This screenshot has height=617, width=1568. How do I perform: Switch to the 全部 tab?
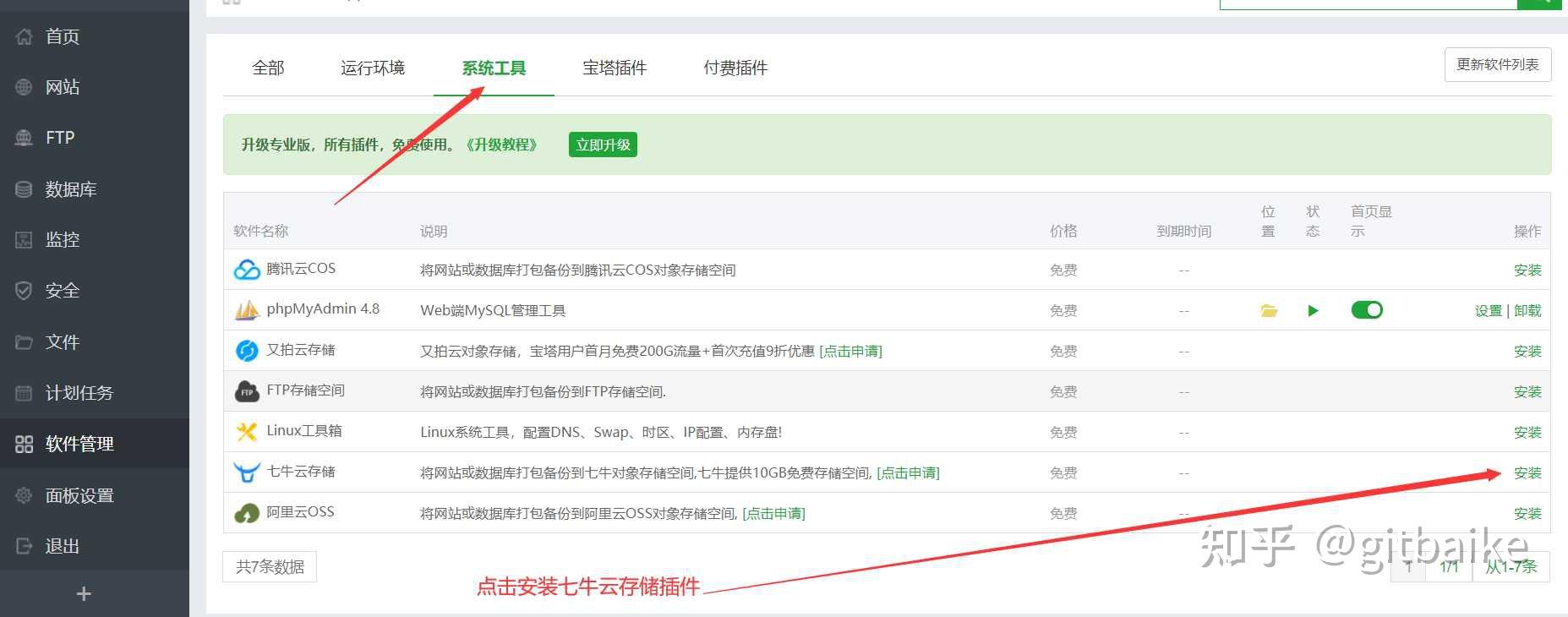tap(268, 68)
